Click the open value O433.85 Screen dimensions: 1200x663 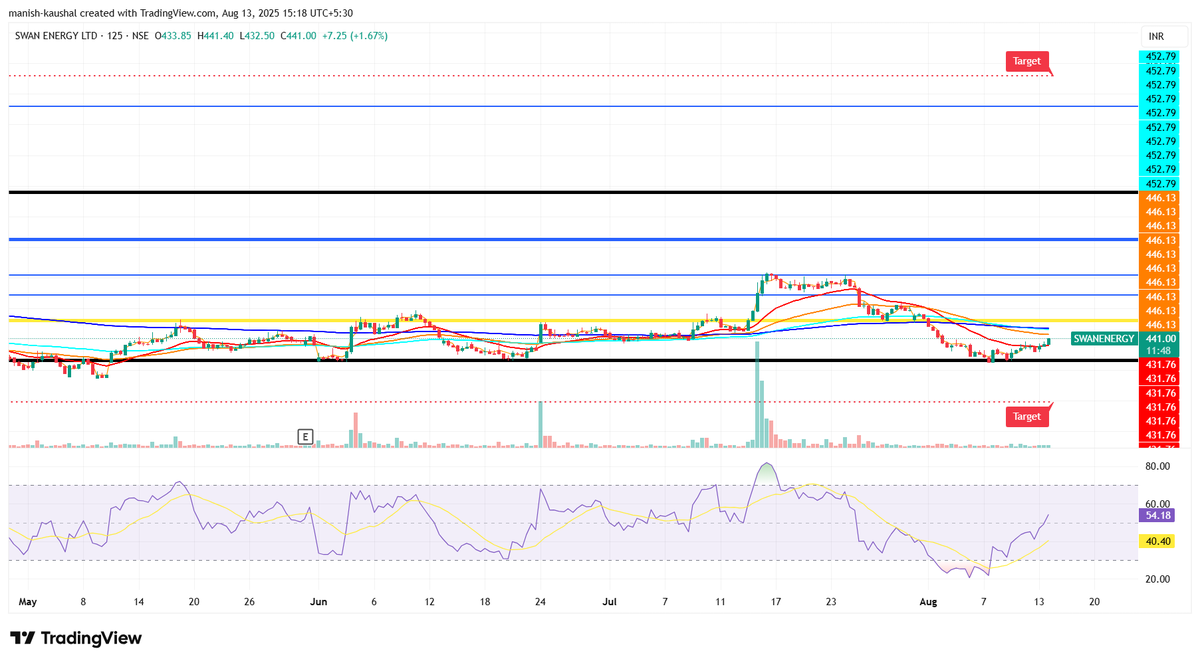[174, 36]
